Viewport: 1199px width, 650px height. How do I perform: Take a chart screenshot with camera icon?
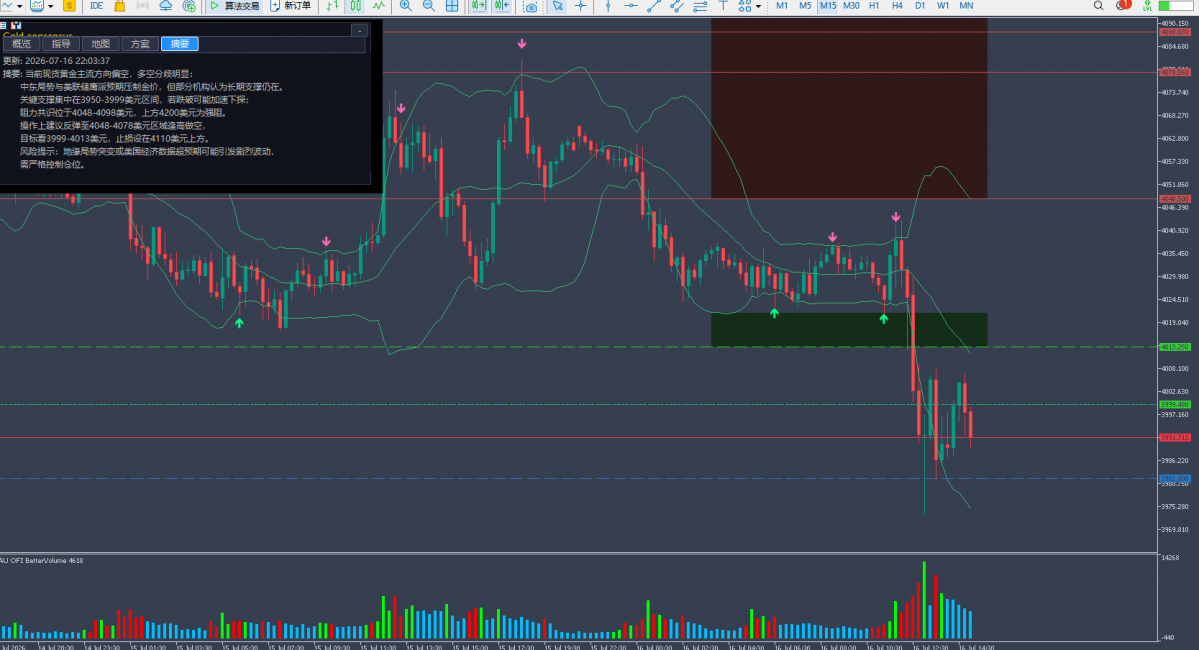(x=531, y=6)
